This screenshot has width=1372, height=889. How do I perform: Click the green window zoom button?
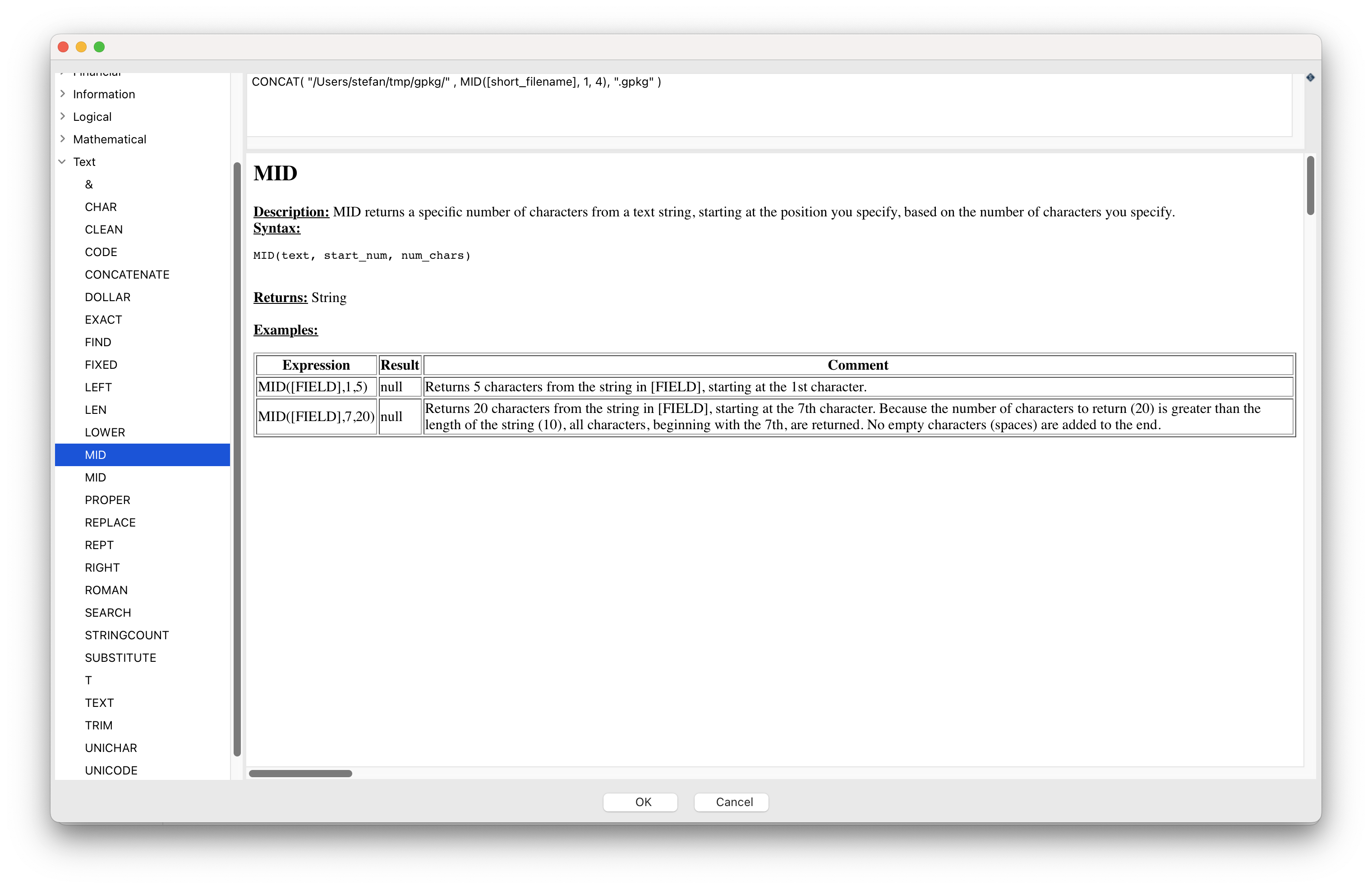(x=99, y=47)
